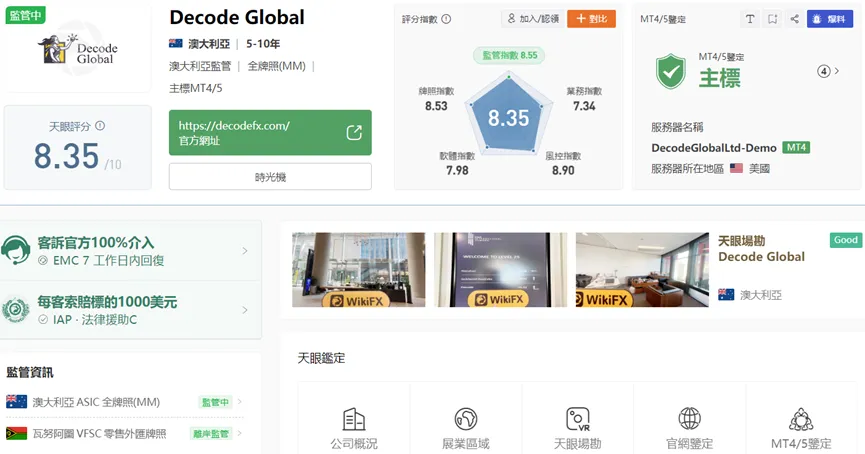Select the 天眼場勘 VR tab
This screenshot has width=865, height=454.
[578, 428]
